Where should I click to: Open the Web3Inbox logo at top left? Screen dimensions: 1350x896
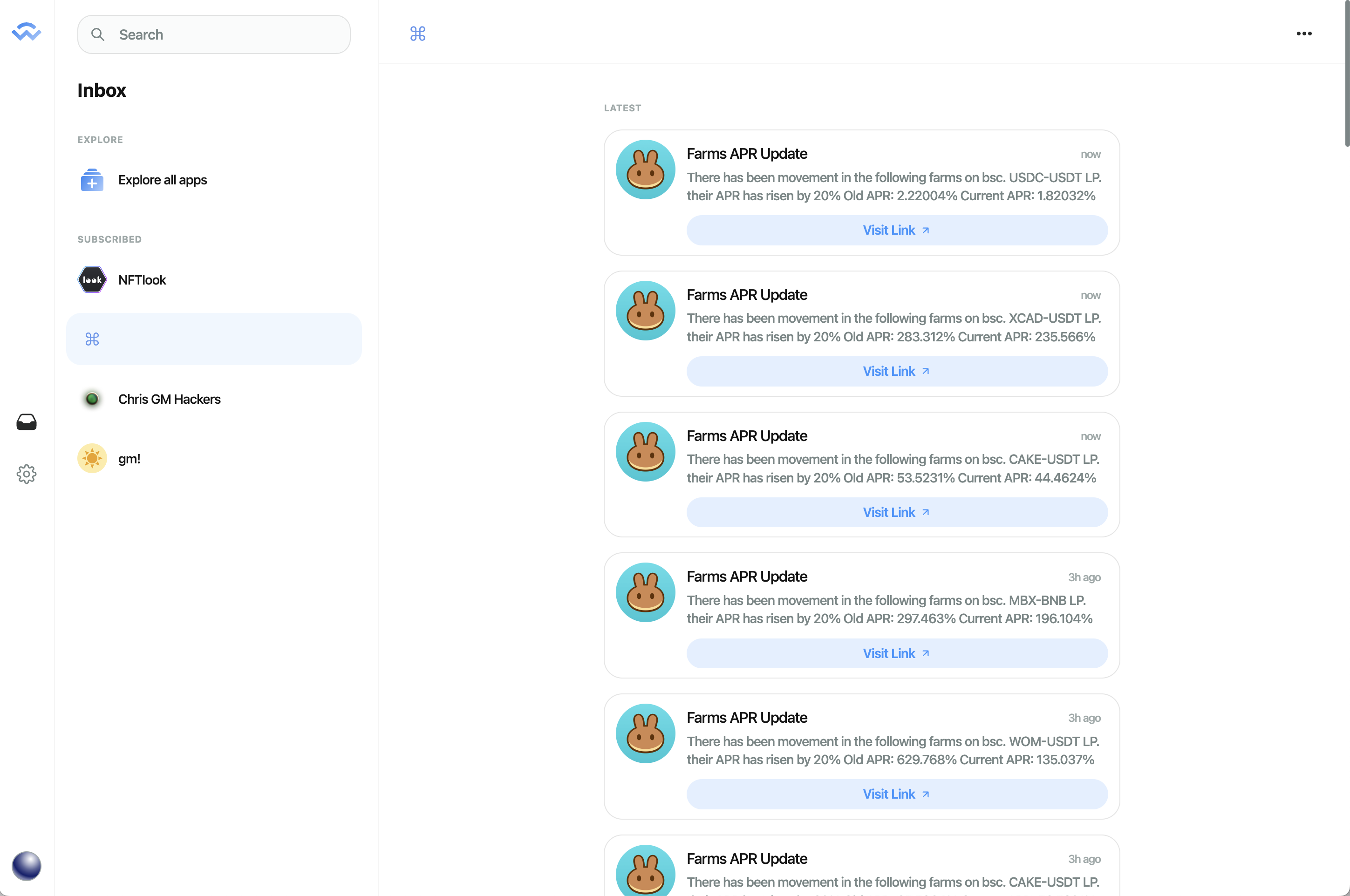point(26,32)
